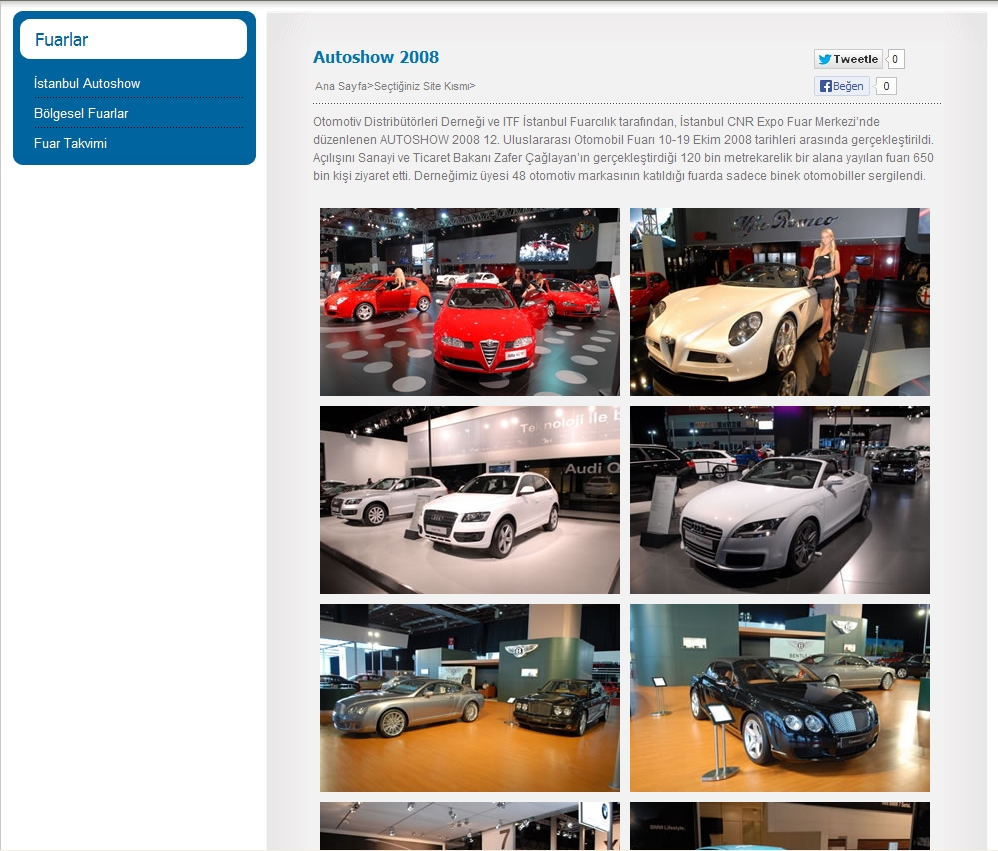Open the Fuar Takvimi sidebar link
998x851 pixels.
pyautogui.click(x=70, y=143)
